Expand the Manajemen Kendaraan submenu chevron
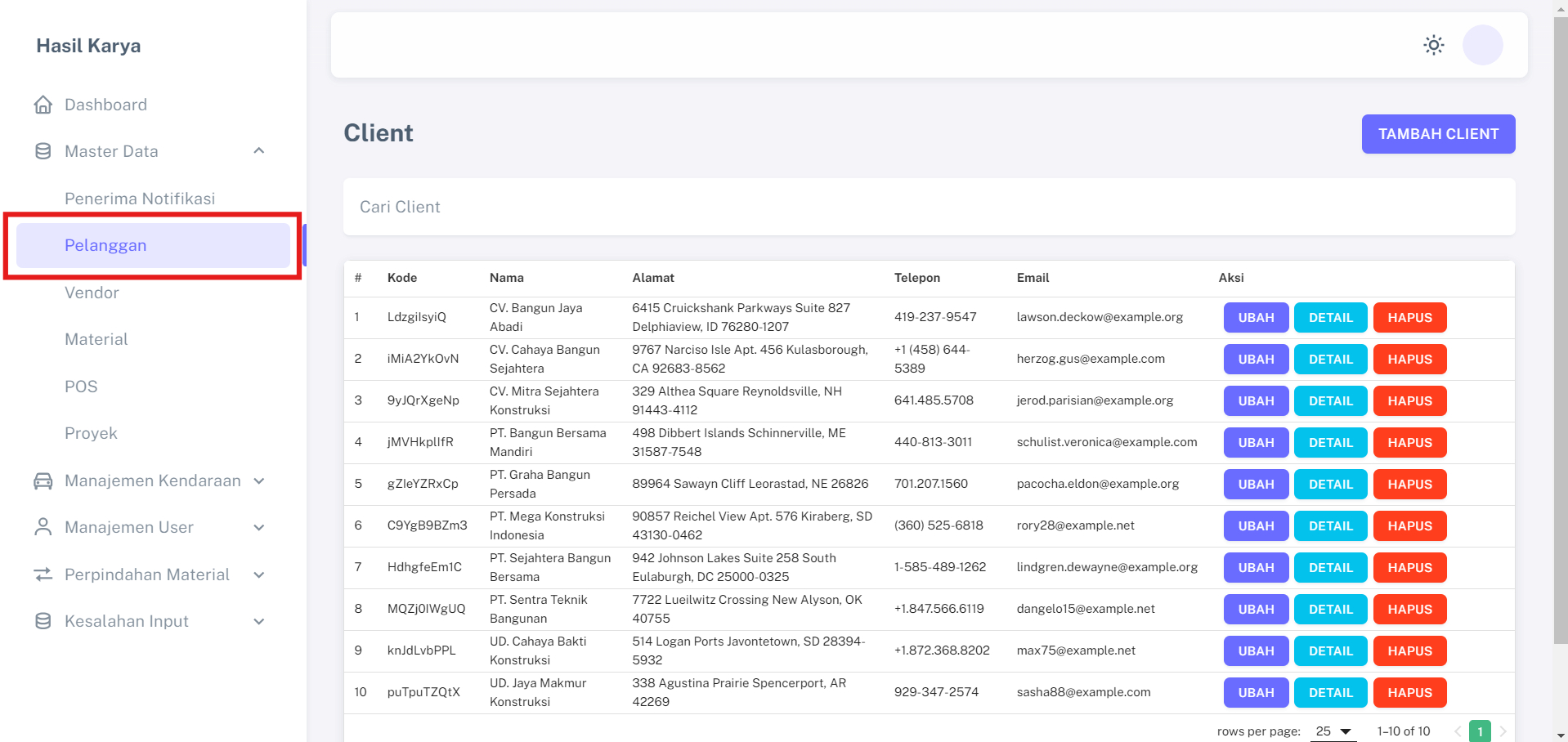The image size is (1568, 742). click(x=259, y=481)
